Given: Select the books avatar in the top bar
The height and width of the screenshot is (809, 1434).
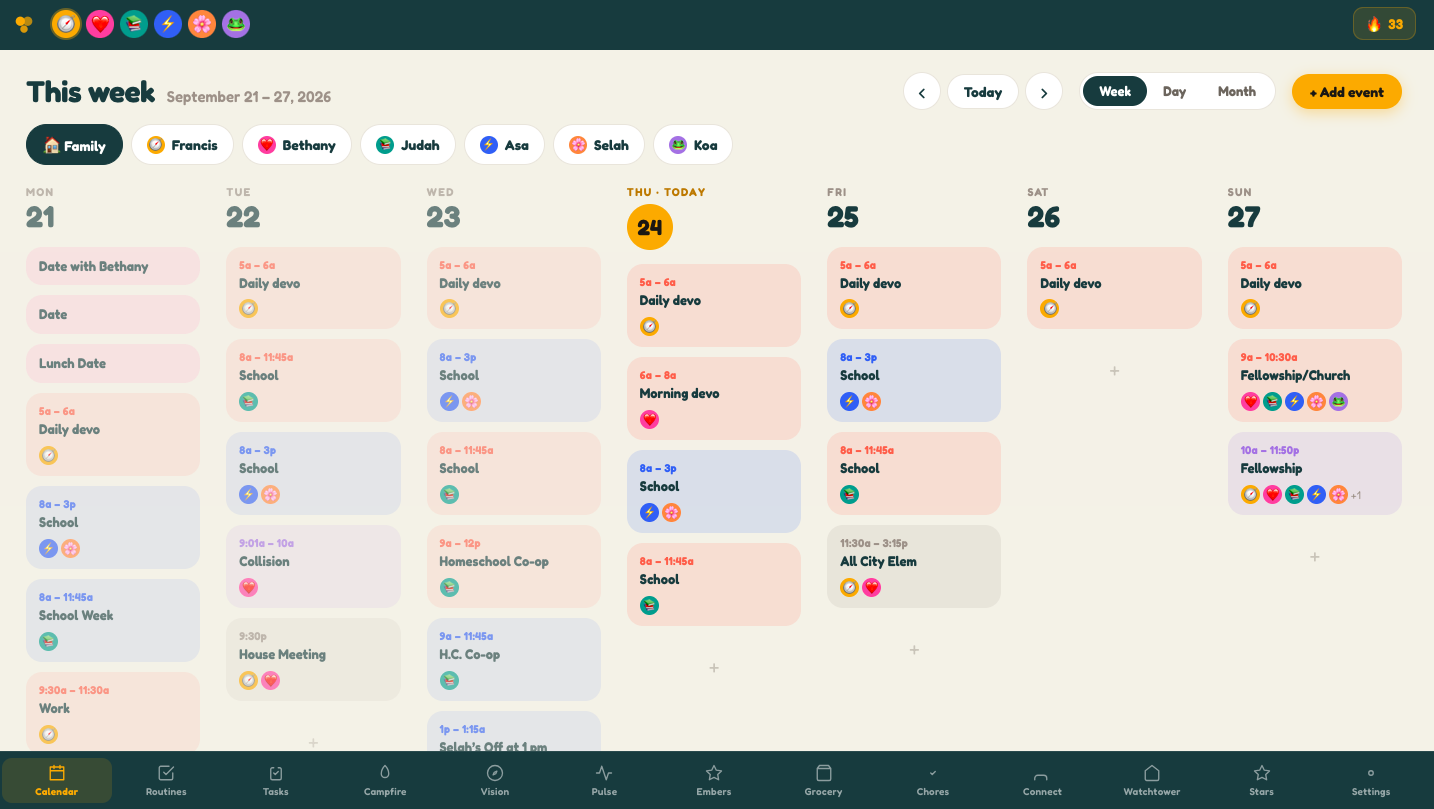Looking at the screenshot, I should coord(134,24).
